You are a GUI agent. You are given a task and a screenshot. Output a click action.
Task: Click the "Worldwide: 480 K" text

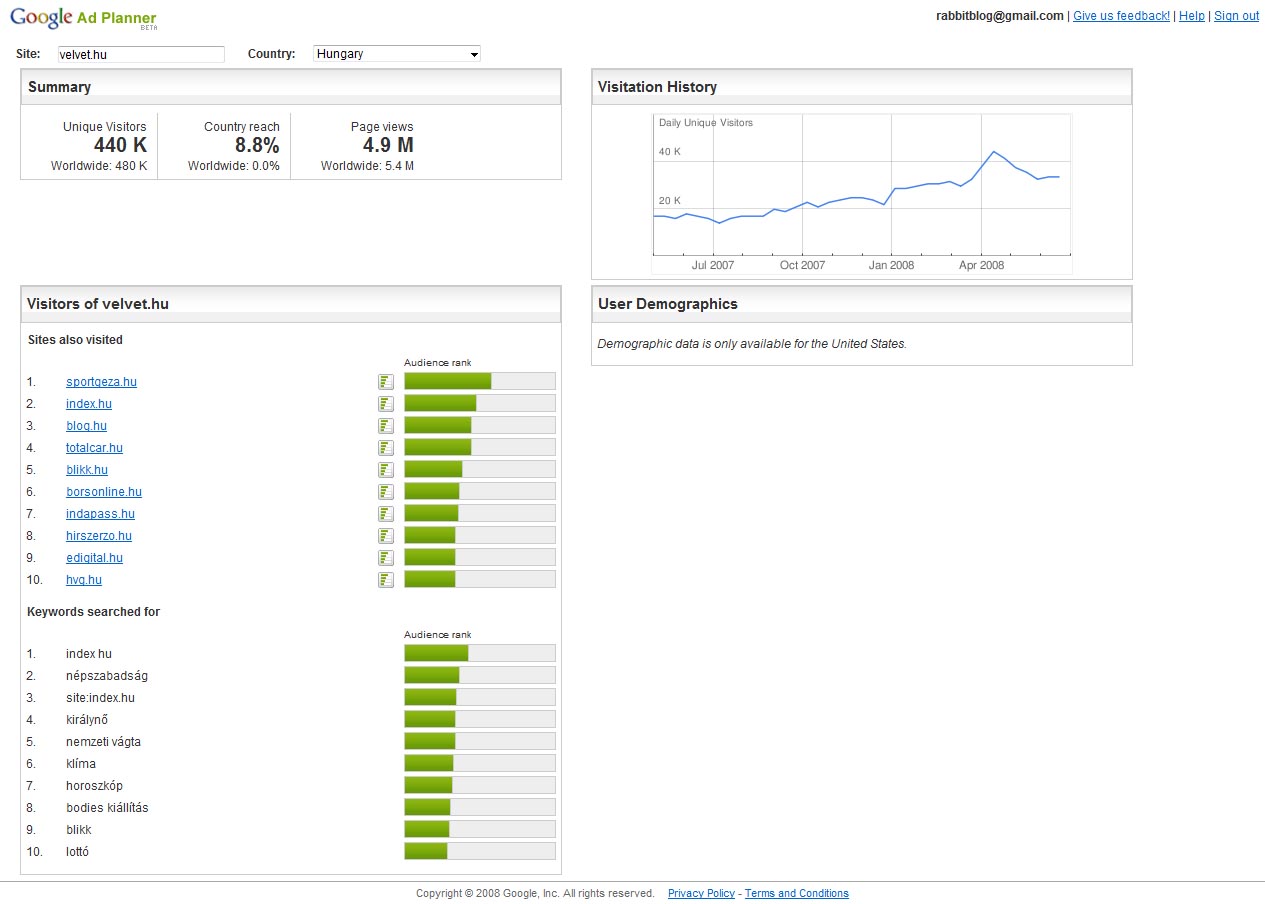coord(99,166)
